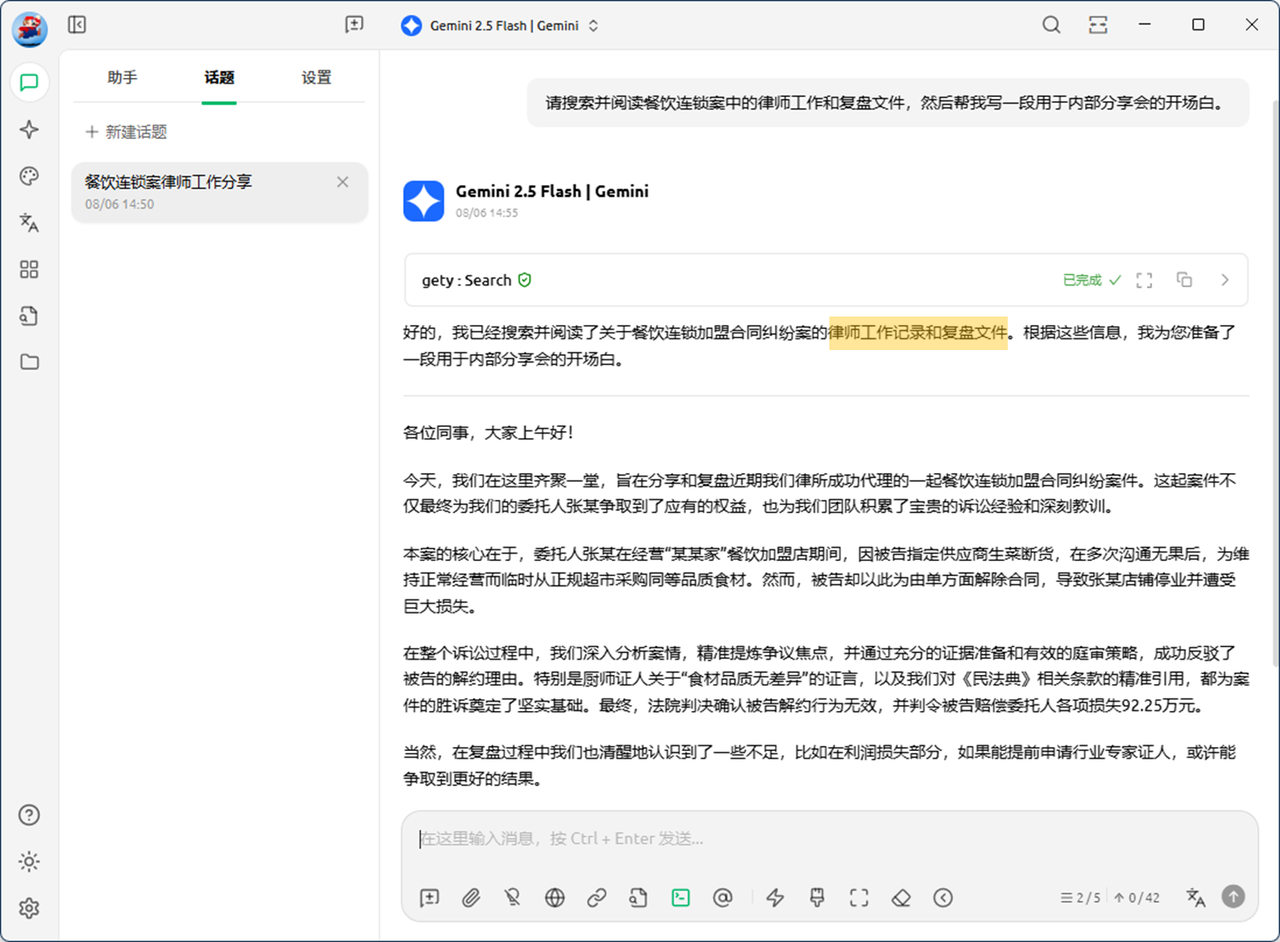Toggle the thinking lightbulb icon
The height and width of the screenshot is (942, 1280).
coord(513,898)
